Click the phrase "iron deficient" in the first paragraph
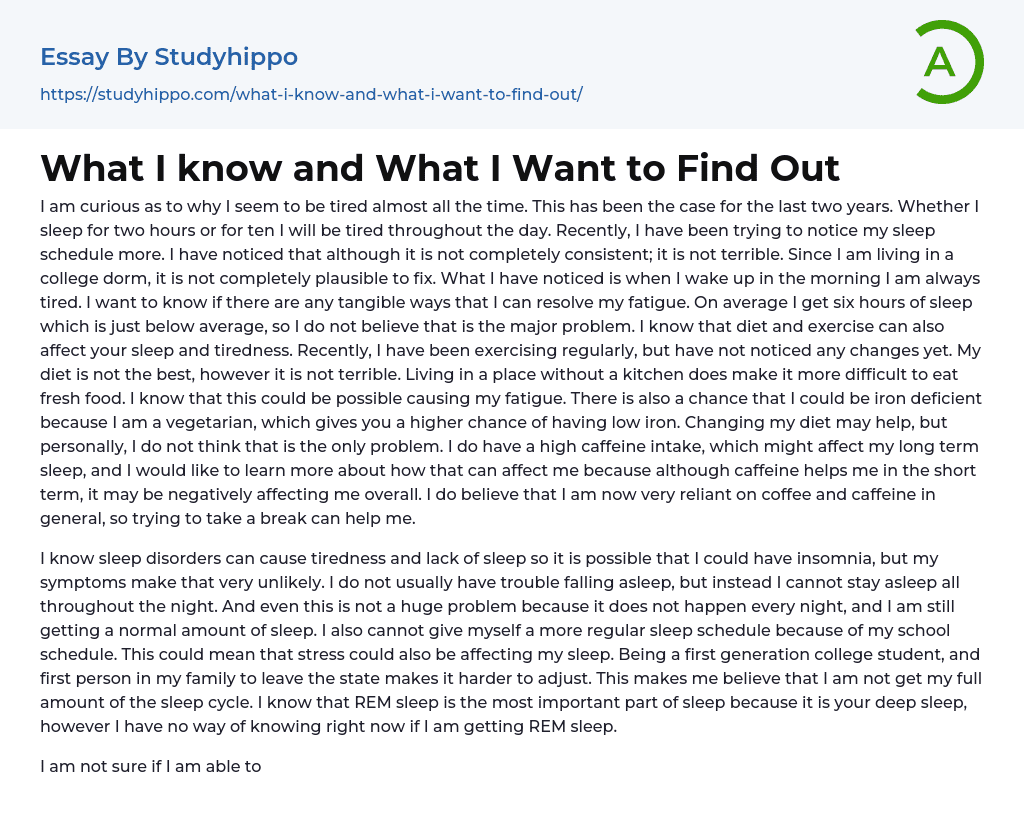Image resolution: width=1024 pixels, height=835 pixels. [x=927, y=398]
